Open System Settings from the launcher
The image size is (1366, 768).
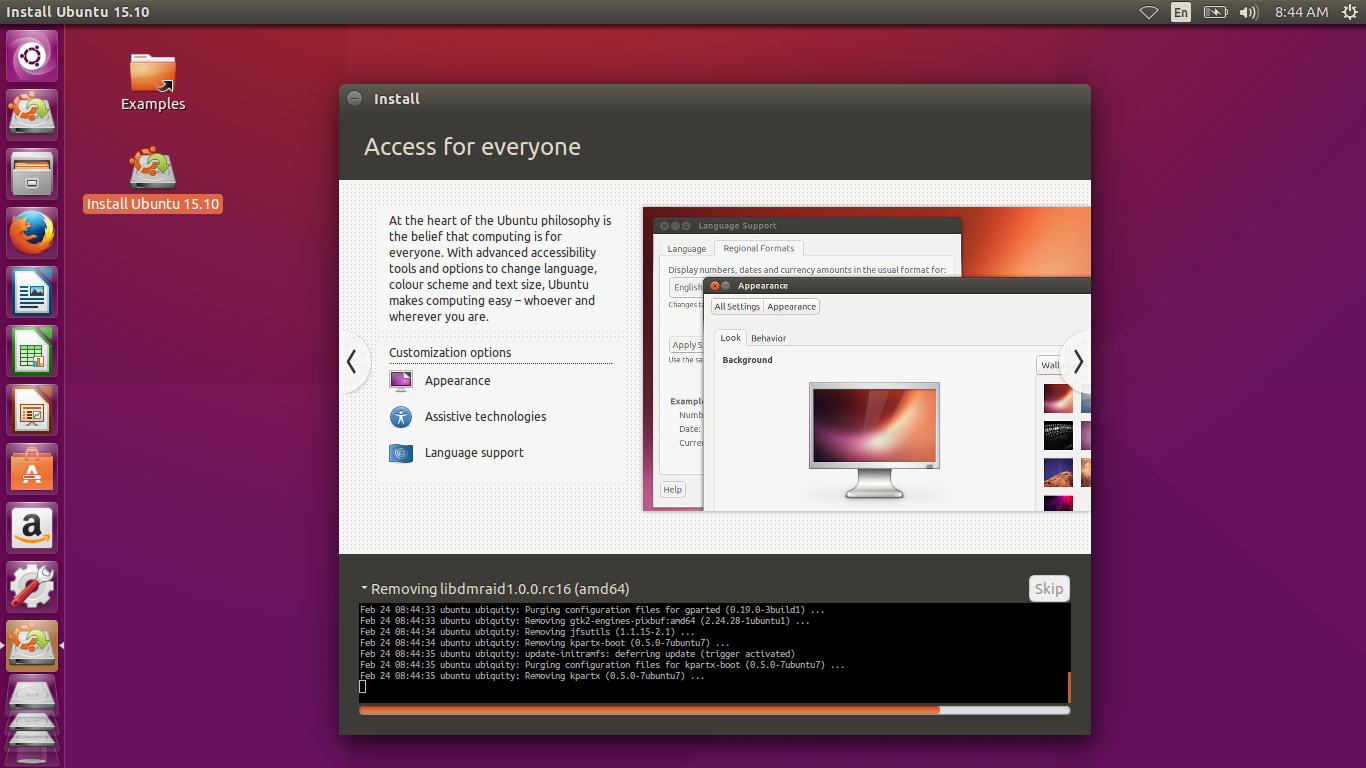pyautogui.click(x=31, y=586)
